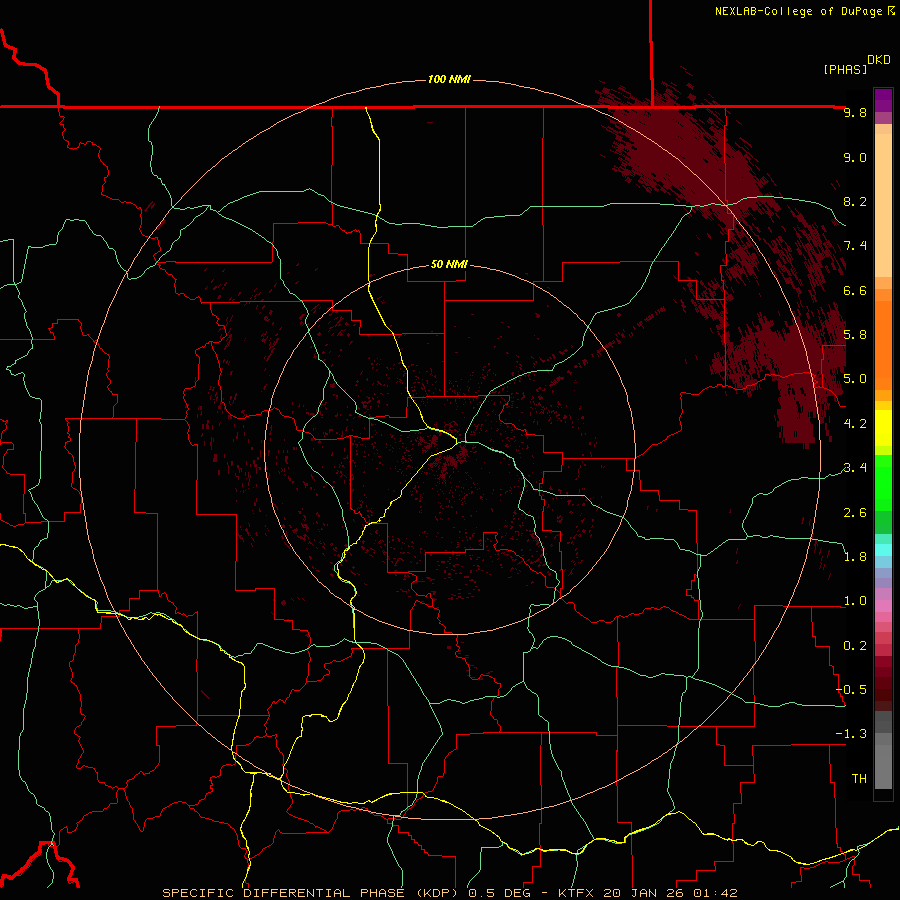This screenshot has width=900, height=900.
Task: Click the bright green segment of color bar
Action: (x=883, y=482)
